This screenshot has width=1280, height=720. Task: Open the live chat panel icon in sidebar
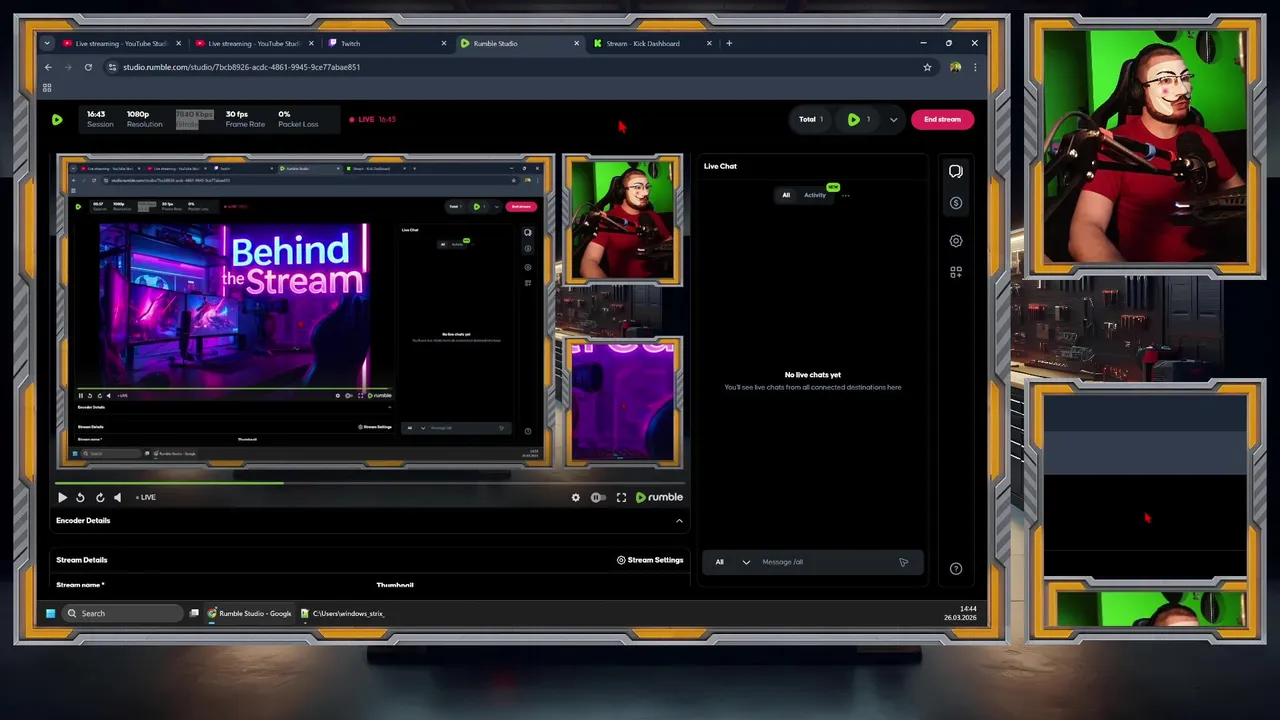(956, 171)
